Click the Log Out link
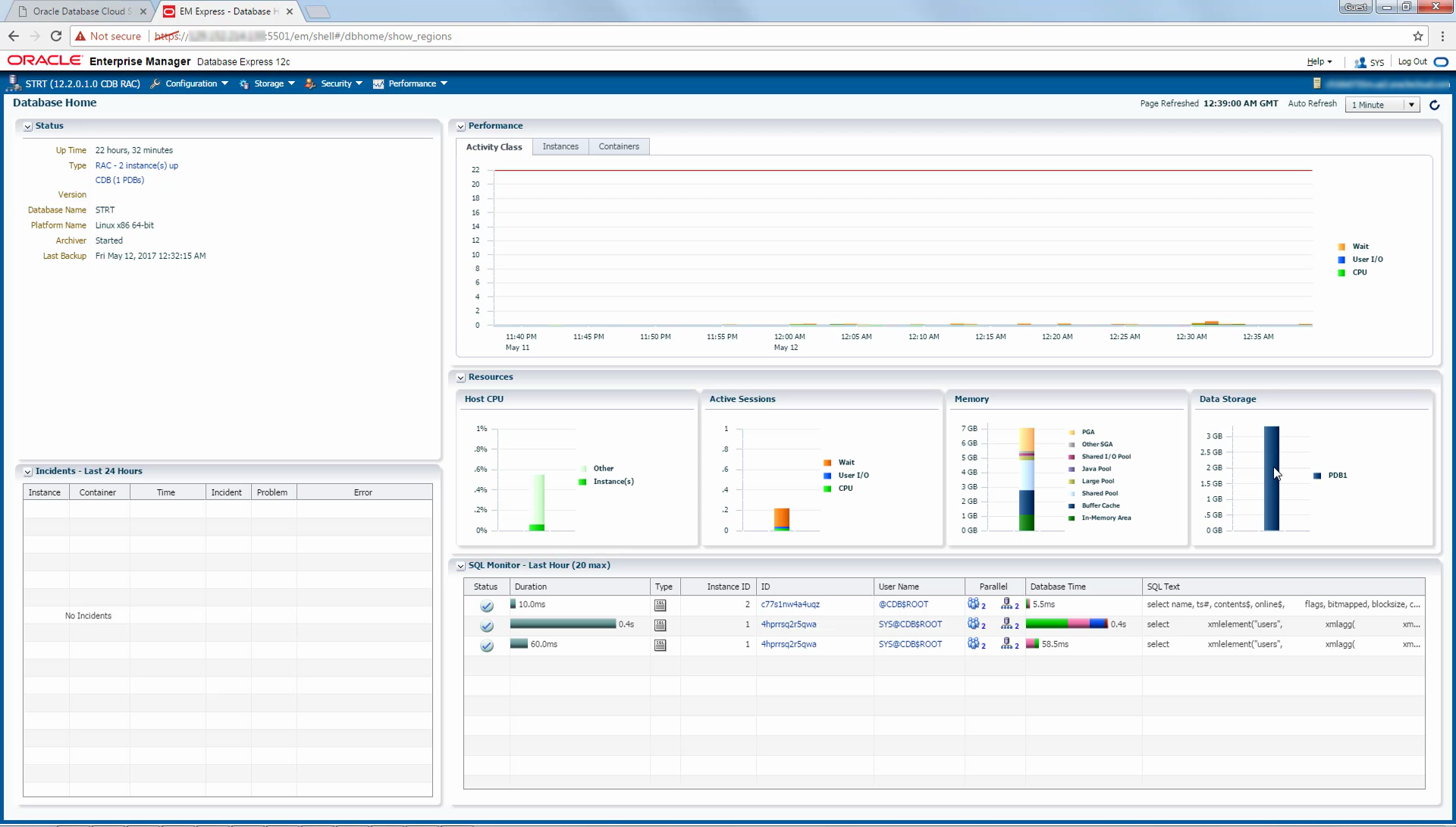The width and height of the screenshot is (1456, 827). point(1412,61)
